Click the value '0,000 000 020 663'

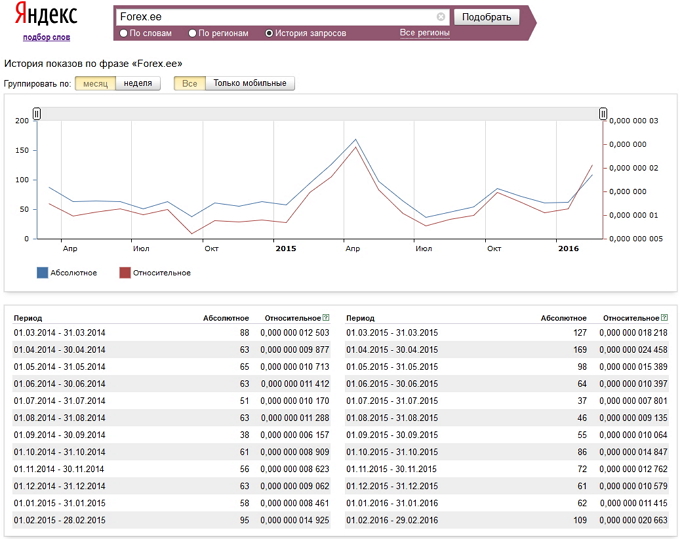point(634,520)
